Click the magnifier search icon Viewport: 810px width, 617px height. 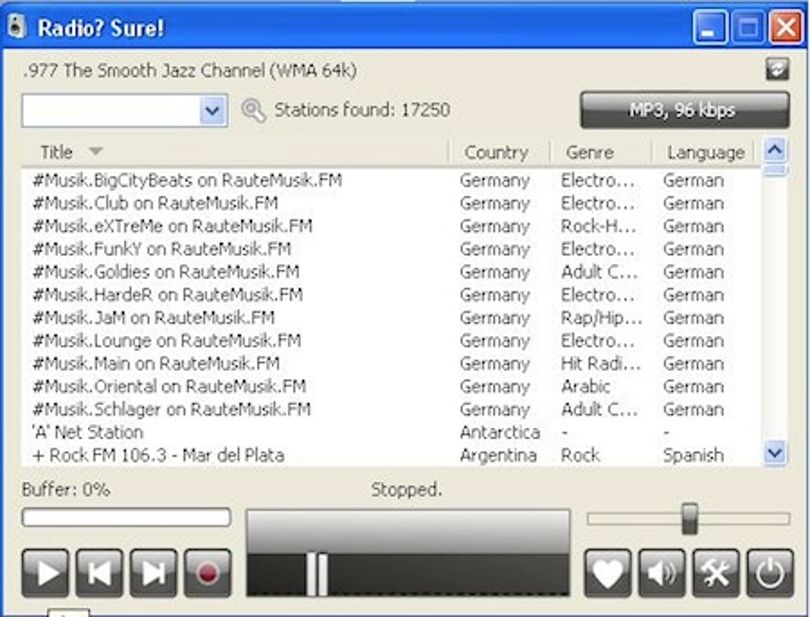click(x=254, y=110)
